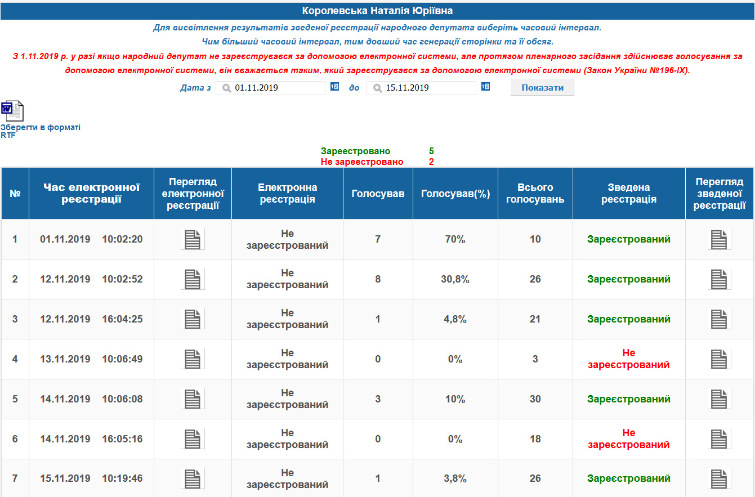Click the Зведена реєстрація column header
The image size is (755, 497).
pyautogui.click(x=628, y=193)
